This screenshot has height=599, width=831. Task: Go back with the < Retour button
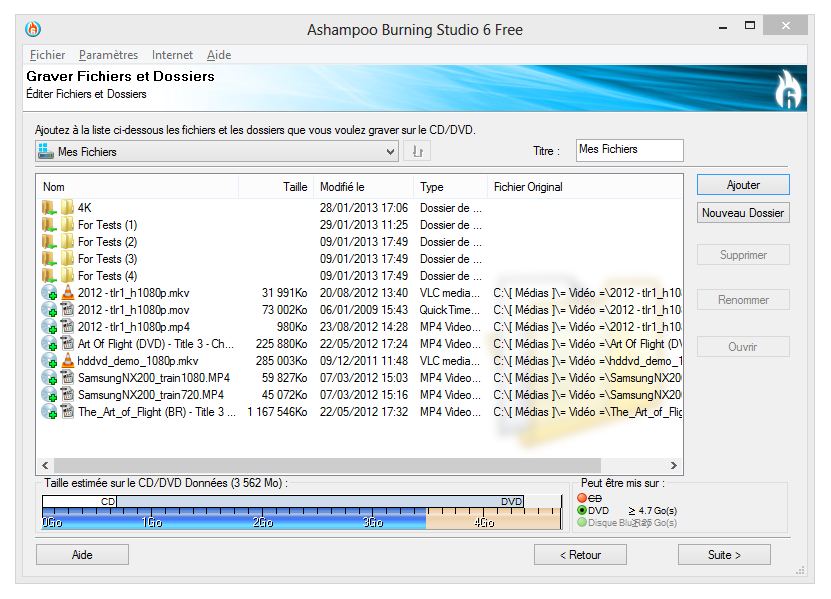(580, 554)
